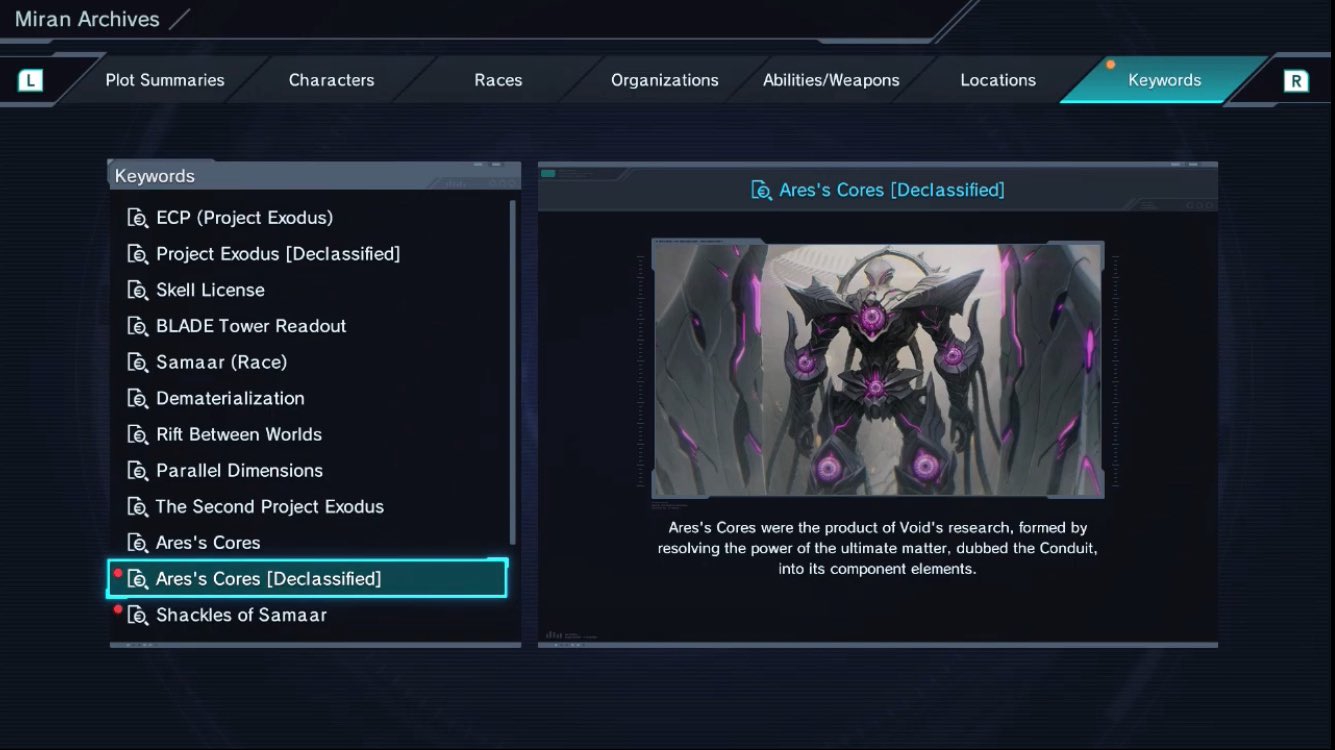
Task: Click red new-entry dot by Shackles of Samaar
Action: pos(118,609)
